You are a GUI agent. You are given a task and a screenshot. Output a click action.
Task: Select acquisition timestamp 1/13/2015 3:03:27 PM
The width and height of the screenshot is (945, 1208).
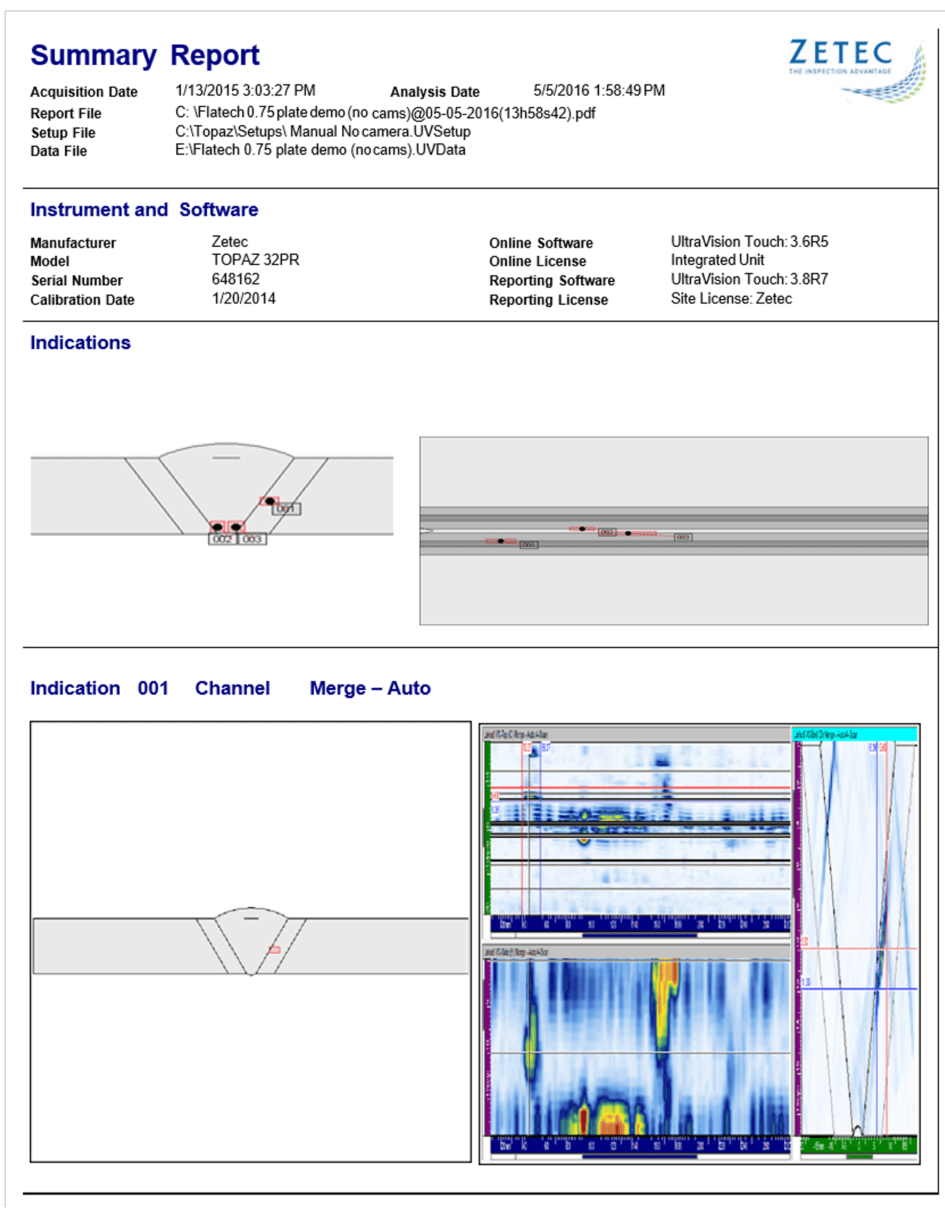245,91
